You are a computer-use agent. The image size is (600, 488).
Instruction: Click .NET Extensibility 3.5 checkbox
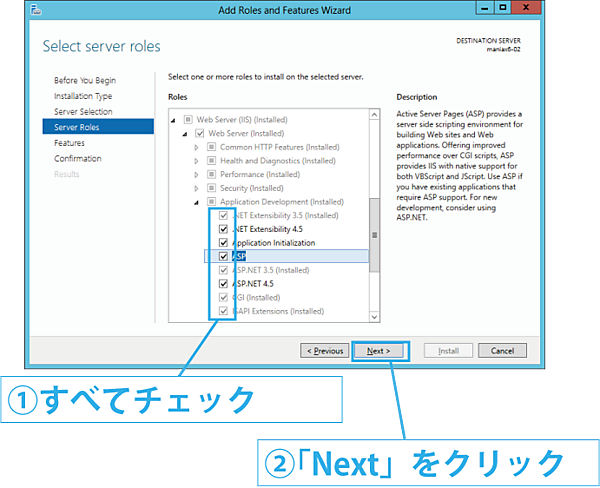[x=223, y=215]
